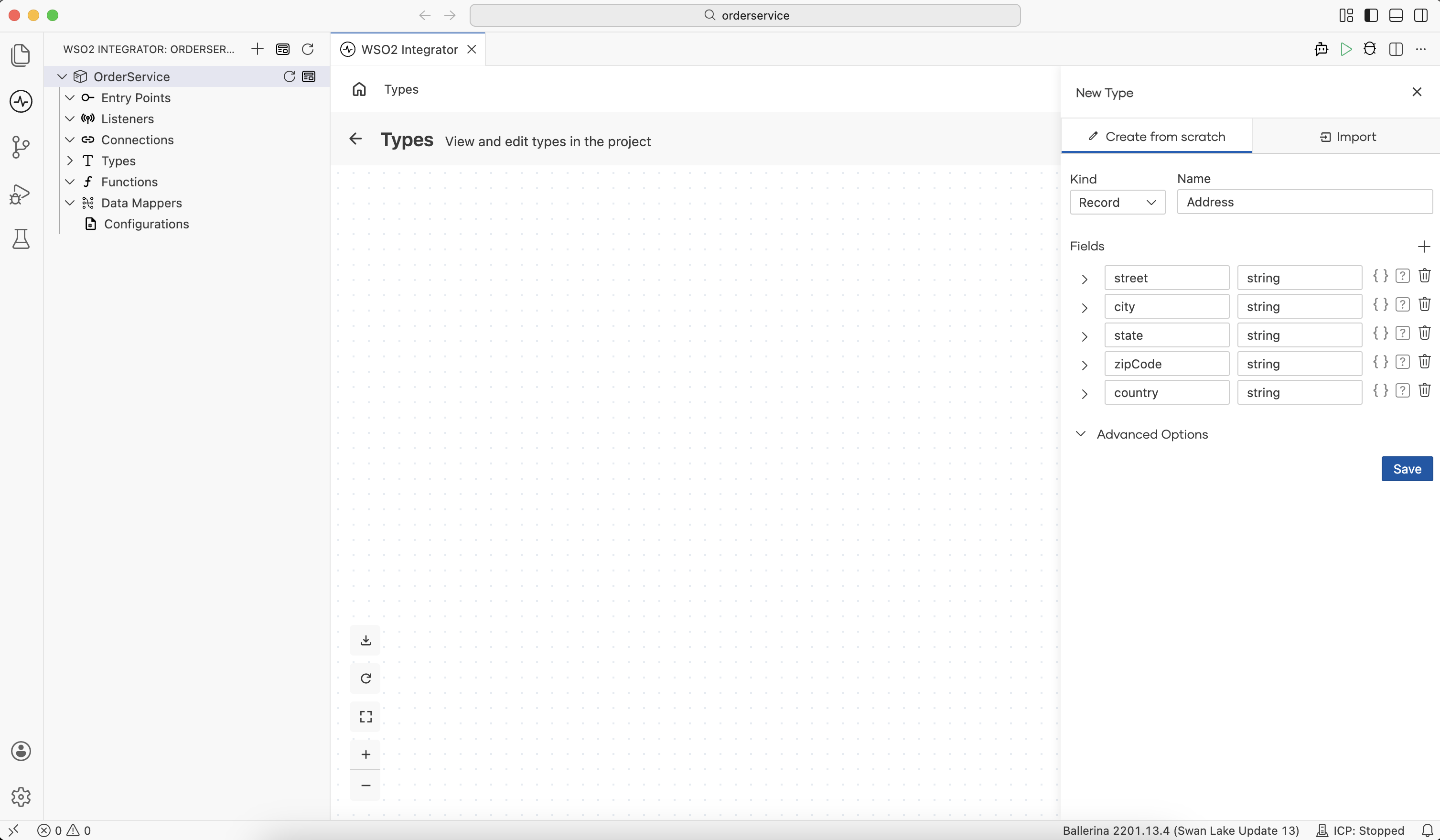Toggle bottom panel layout

pyautogui.click(x=1396, y=15)
